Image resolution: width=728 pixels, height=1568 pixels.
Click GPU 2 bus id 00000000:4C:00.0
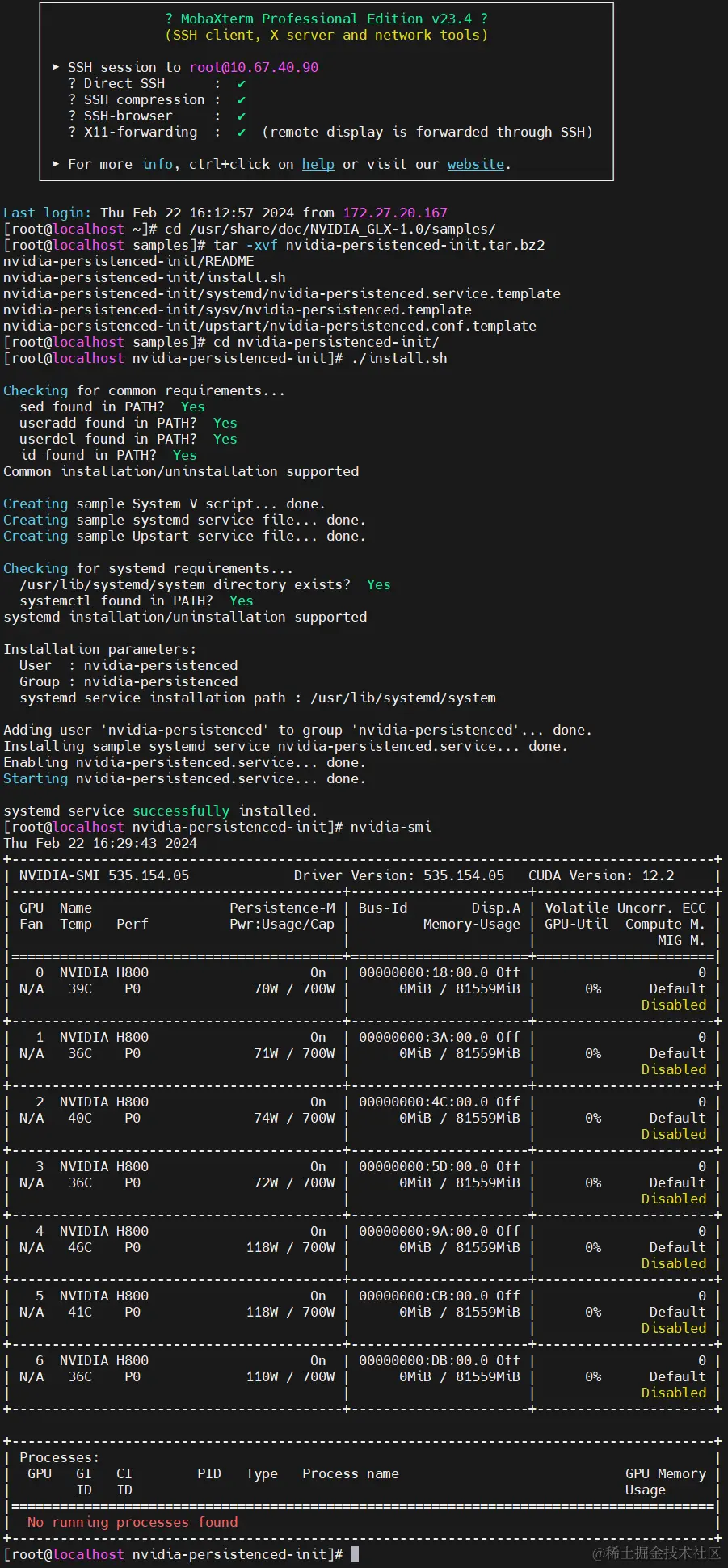(x=423, y=1102)
